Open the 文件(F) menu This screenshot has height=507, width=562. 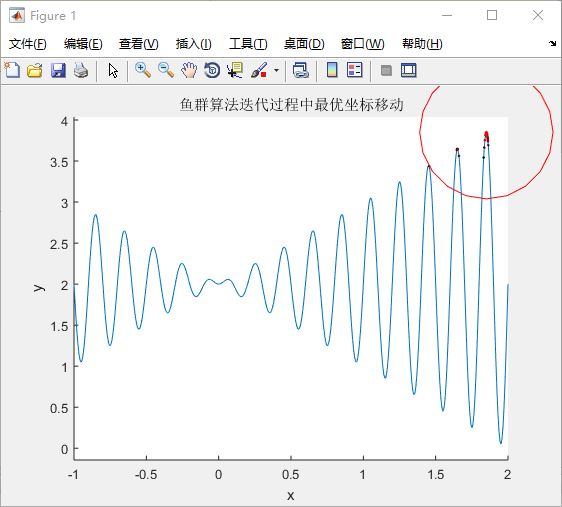point(28,44)
